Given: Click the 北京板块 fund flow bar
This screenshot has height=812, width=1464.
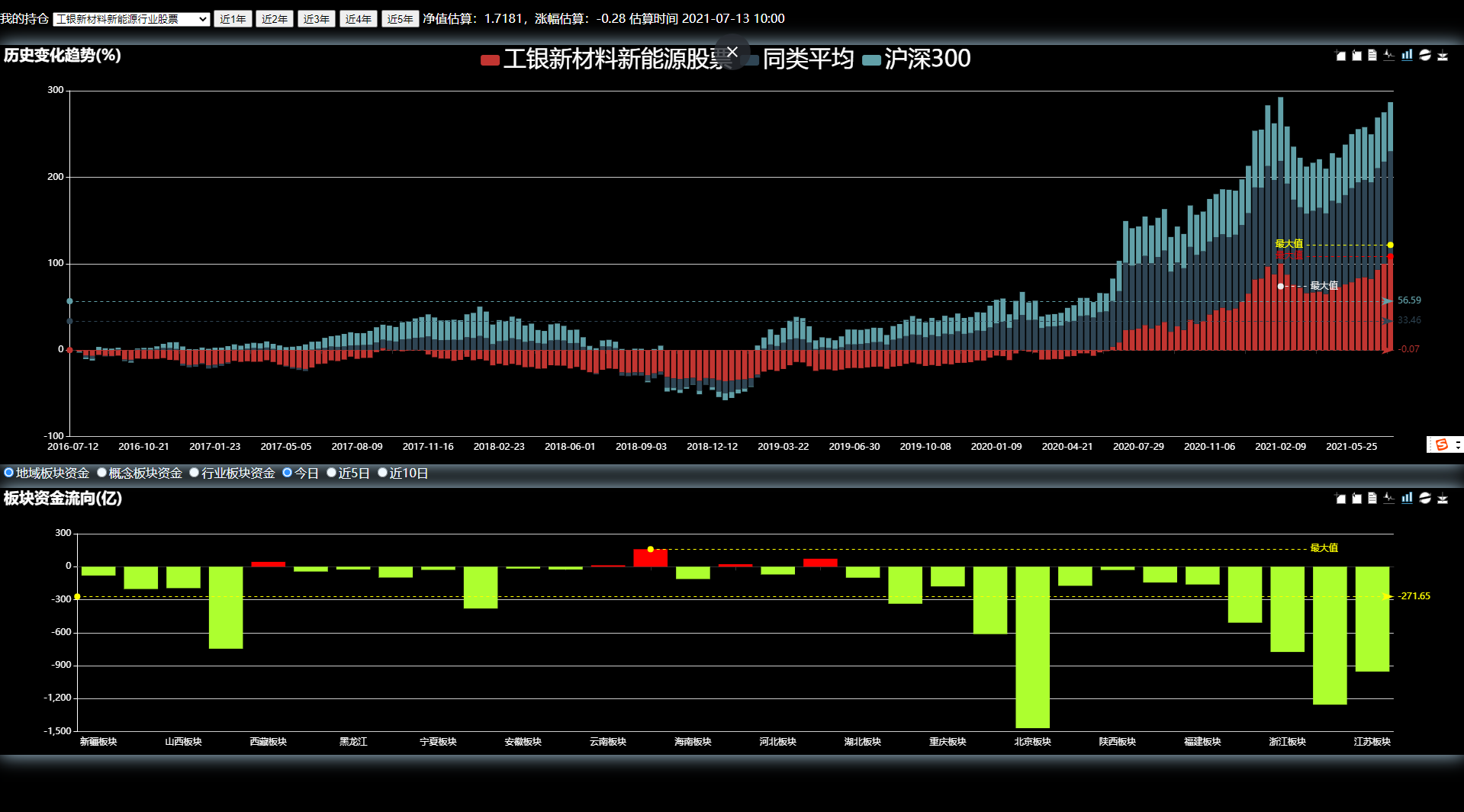Looking at the screenshot, I should [x=1032, y=647].
